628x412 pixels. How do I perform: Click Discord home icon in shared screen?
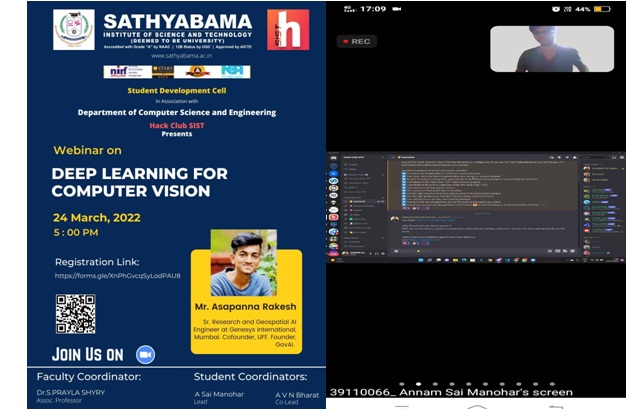333,159
